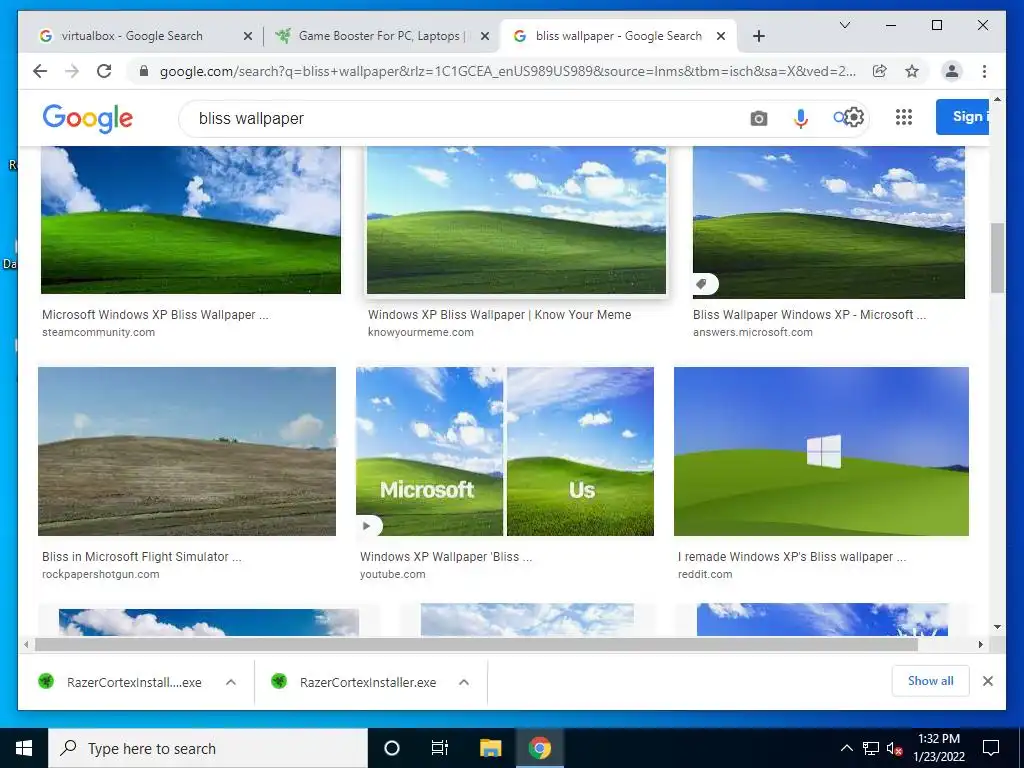The image size is (1024, 768).
Task: Click Show all downloads button
Action: pos(931,681)
